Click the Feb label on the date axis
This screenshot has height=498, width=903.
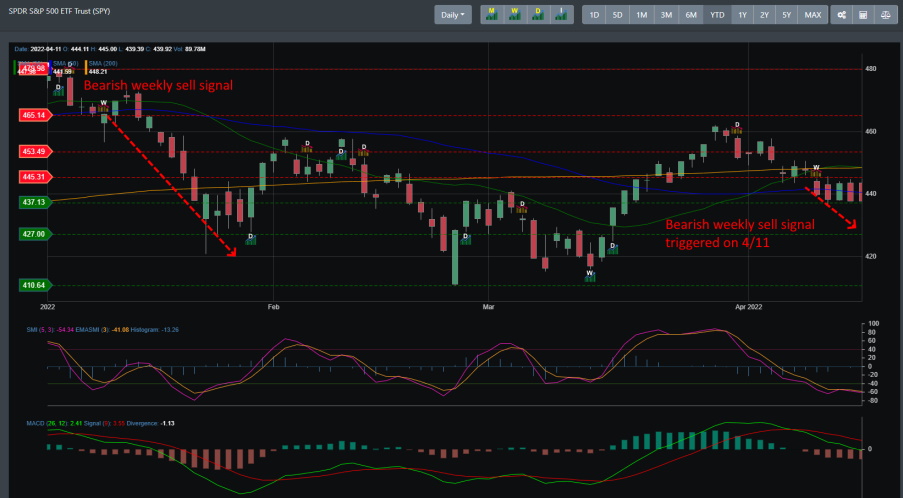tap(274, 307)
